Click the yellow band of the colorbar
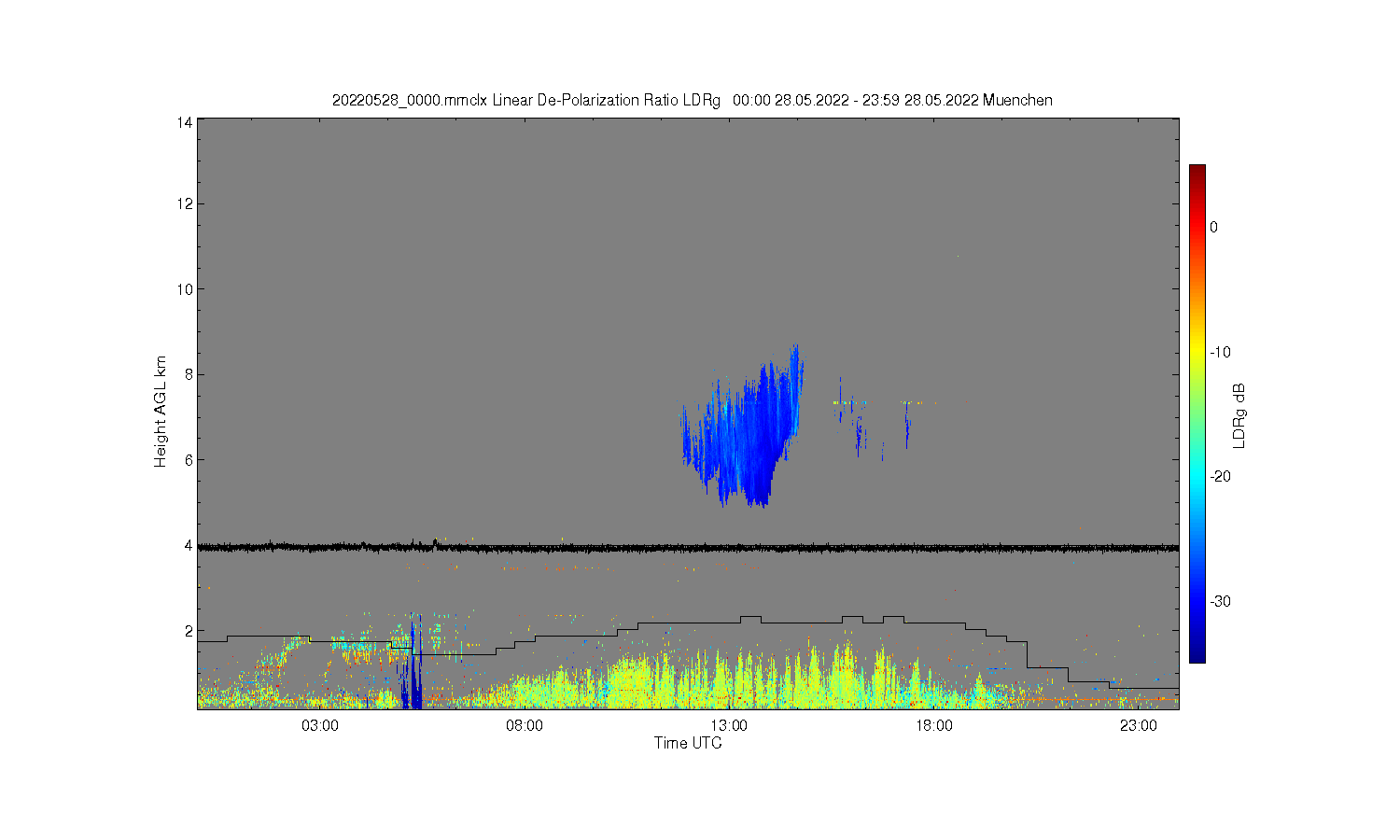Screen dimensions: 1400x840 (x=1197, y=352)
